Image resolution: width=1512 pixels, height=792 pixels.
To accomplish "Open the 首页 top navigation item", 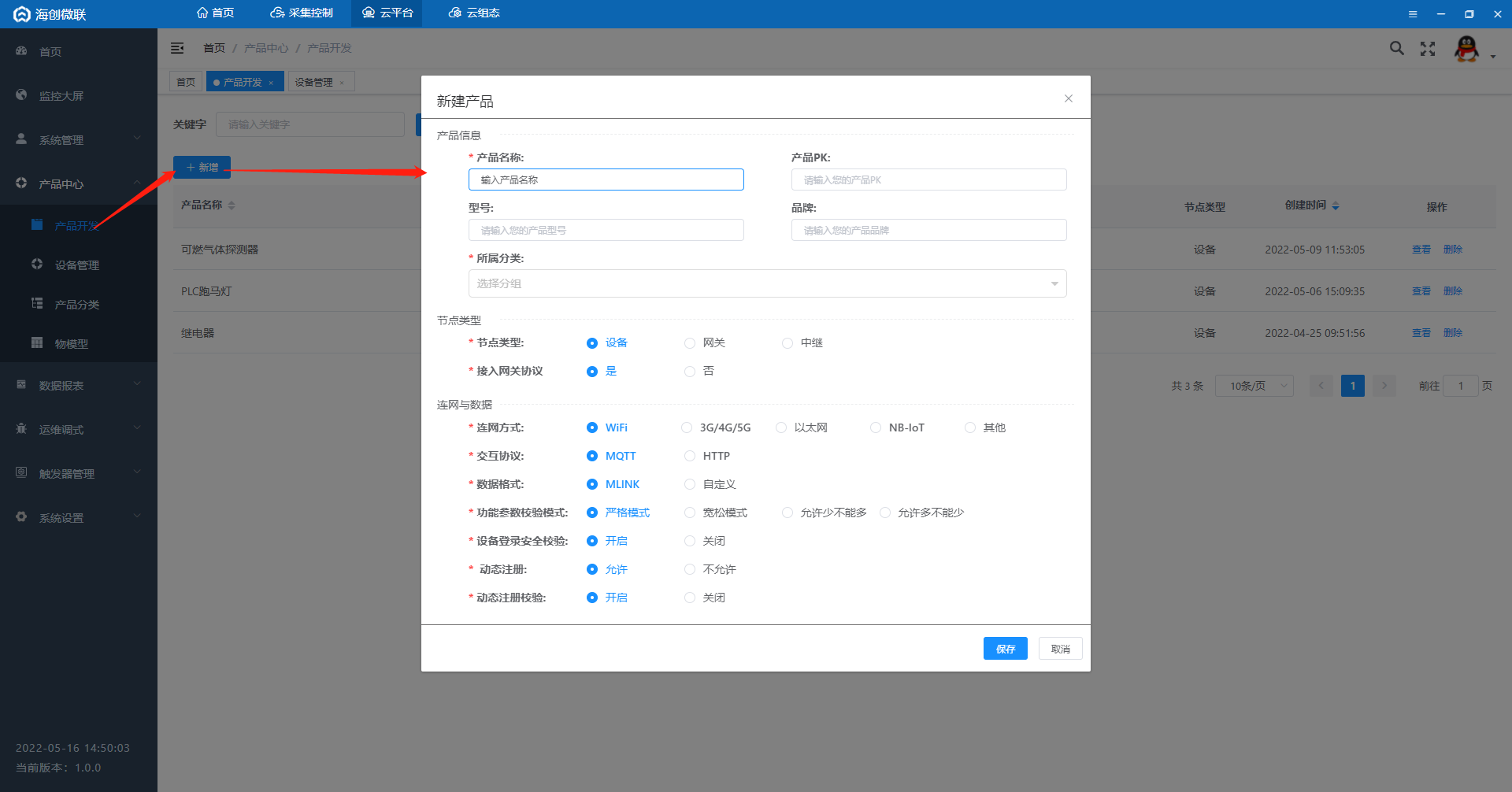I will [x=215, y=13].
